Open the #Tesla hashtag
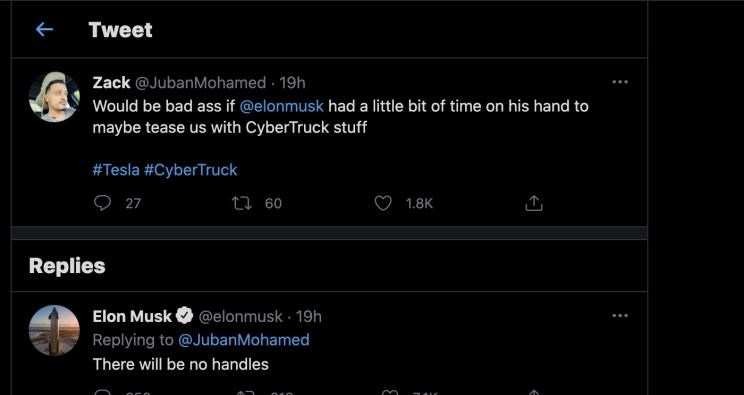 click(x=116, y=170)
